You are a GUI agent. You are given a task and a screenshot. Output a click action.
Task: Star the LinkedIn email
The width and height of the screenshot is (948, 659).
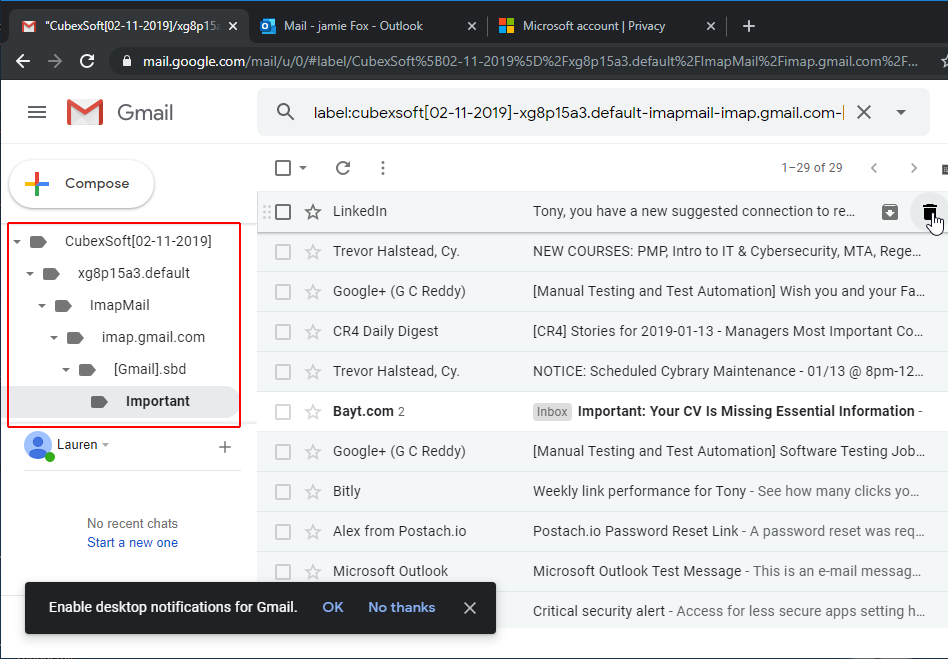313,212
